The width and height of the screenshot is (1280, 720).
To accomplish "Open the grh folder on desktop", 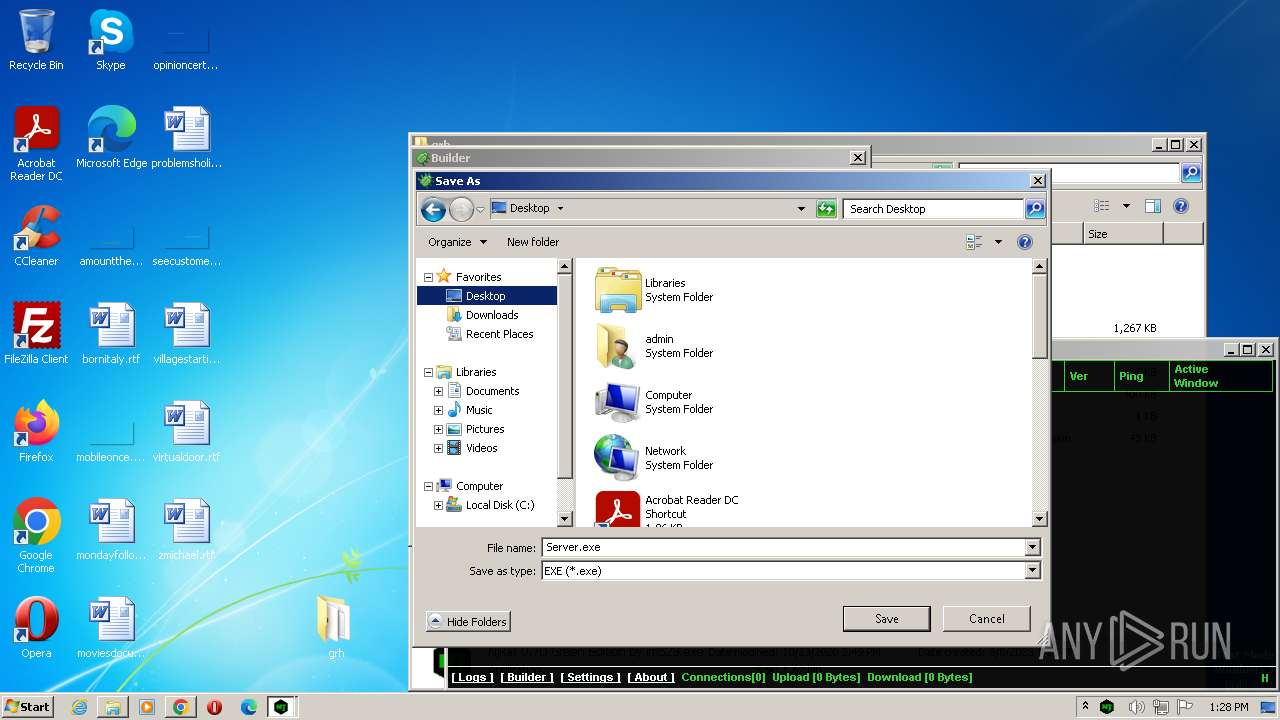I will (335, 628).
